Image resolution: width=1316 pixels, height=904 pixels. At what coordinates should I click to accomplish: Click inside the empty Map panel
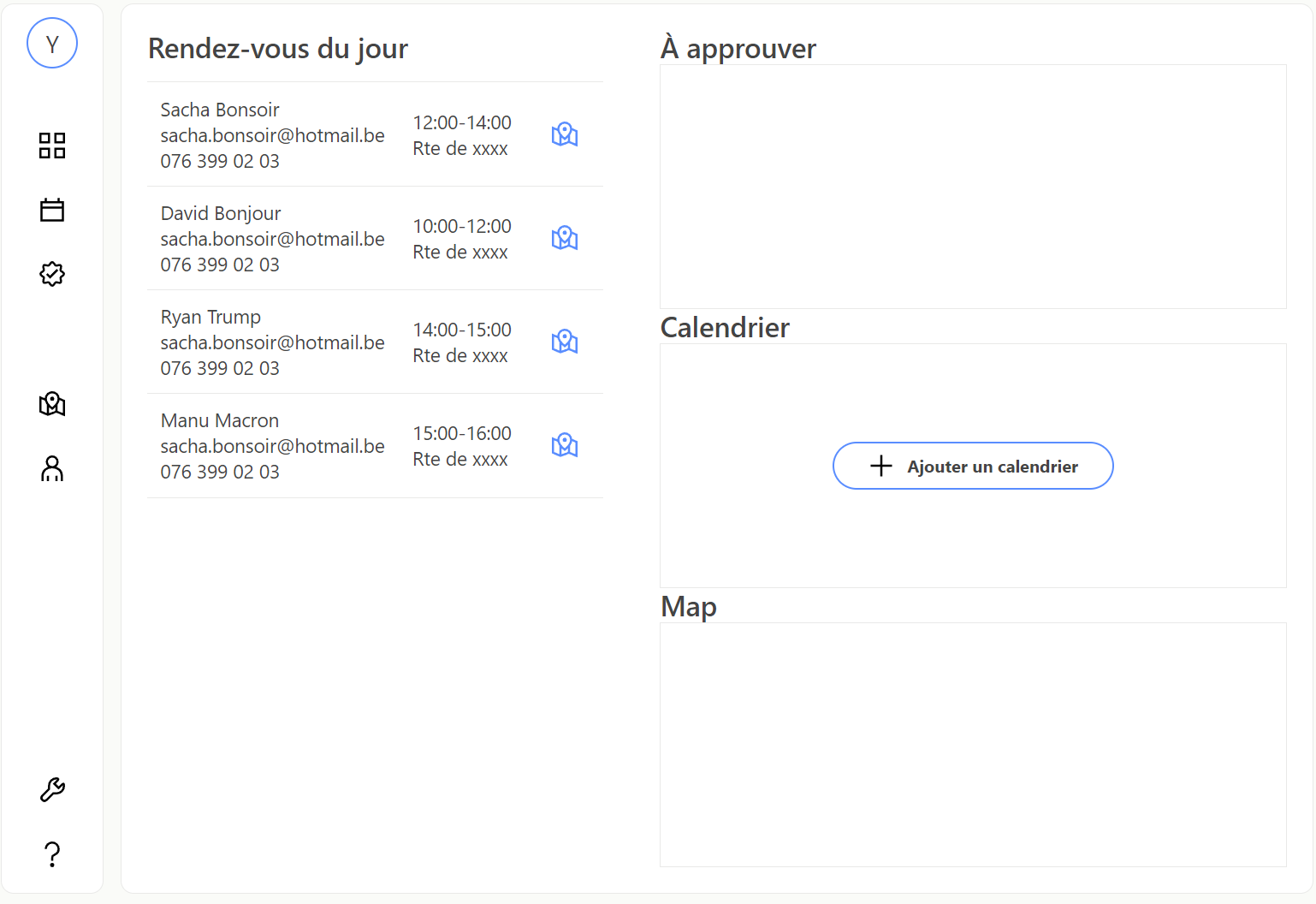coord(973,745)
